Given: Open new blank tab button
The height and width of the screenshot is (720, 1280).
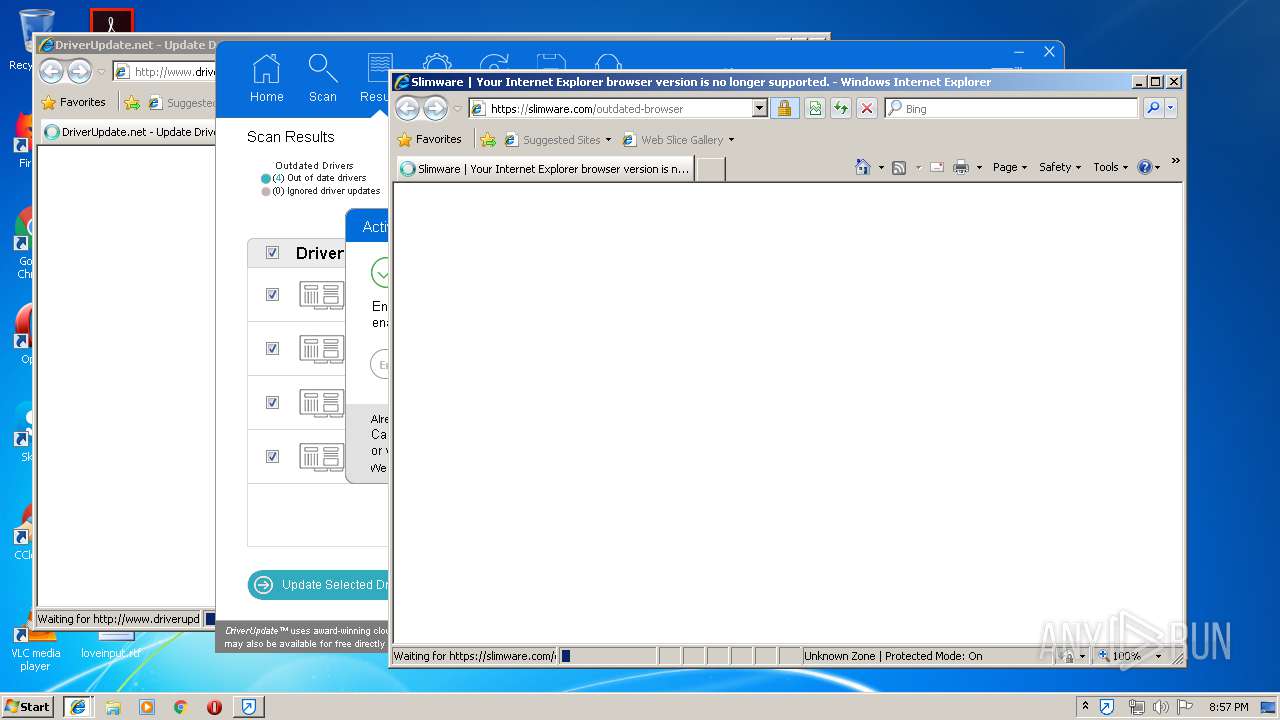Looking at the screenshot, I should [710, 169].
